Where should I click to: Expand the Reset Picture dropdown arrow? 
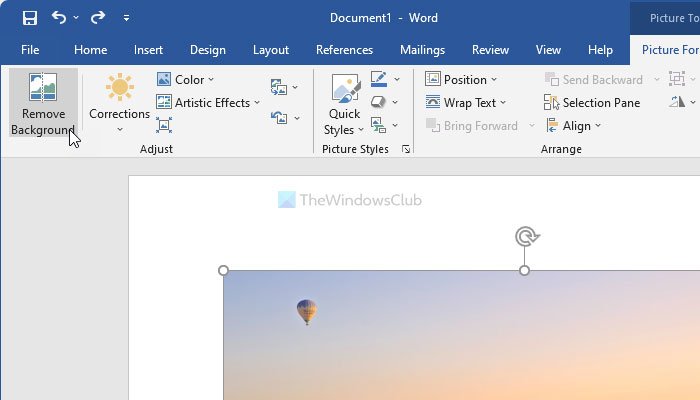[x=297, y=118]
